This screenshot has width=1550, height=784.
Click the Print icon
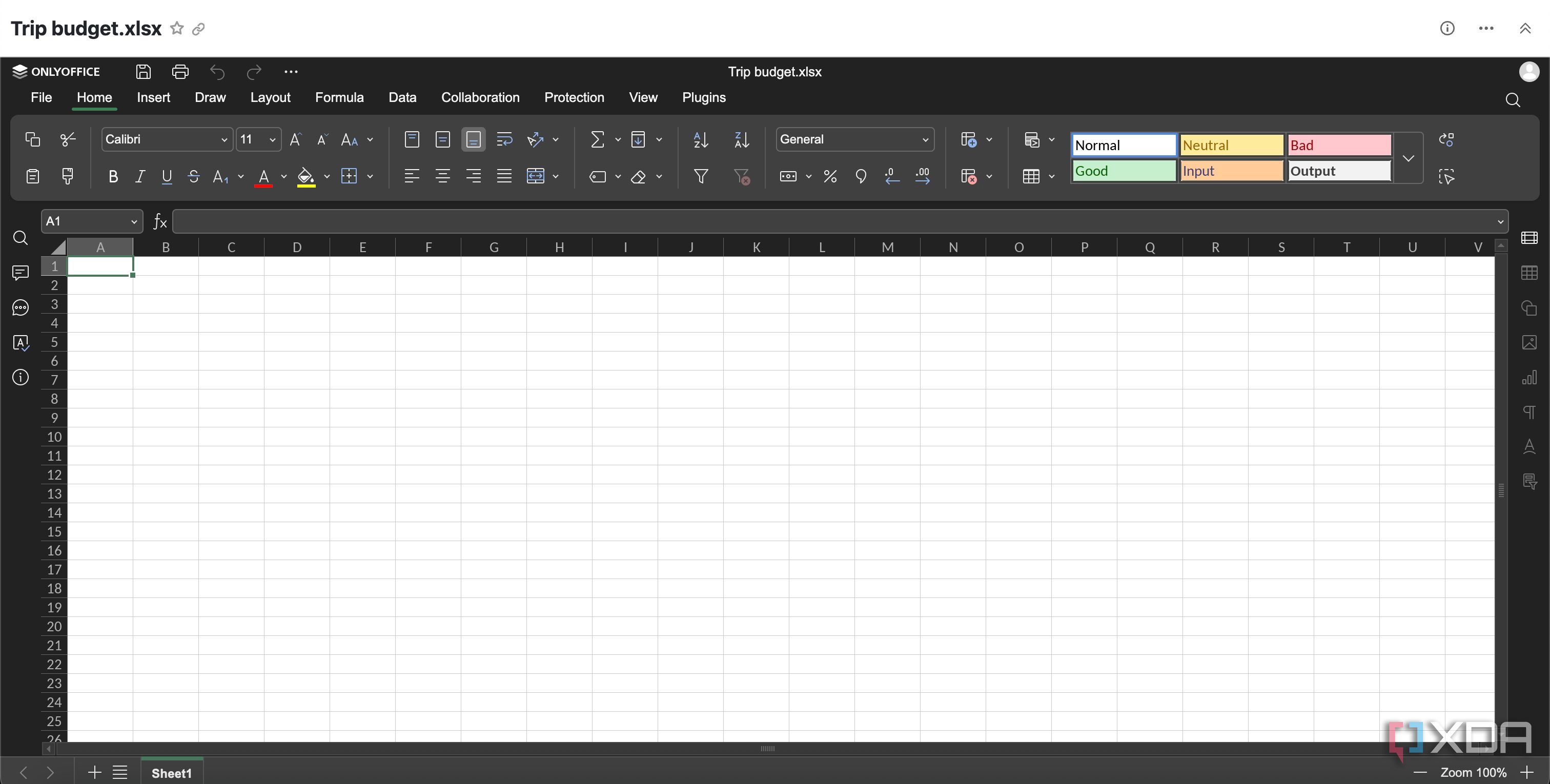pyautogui.click(x=180, y=72)
